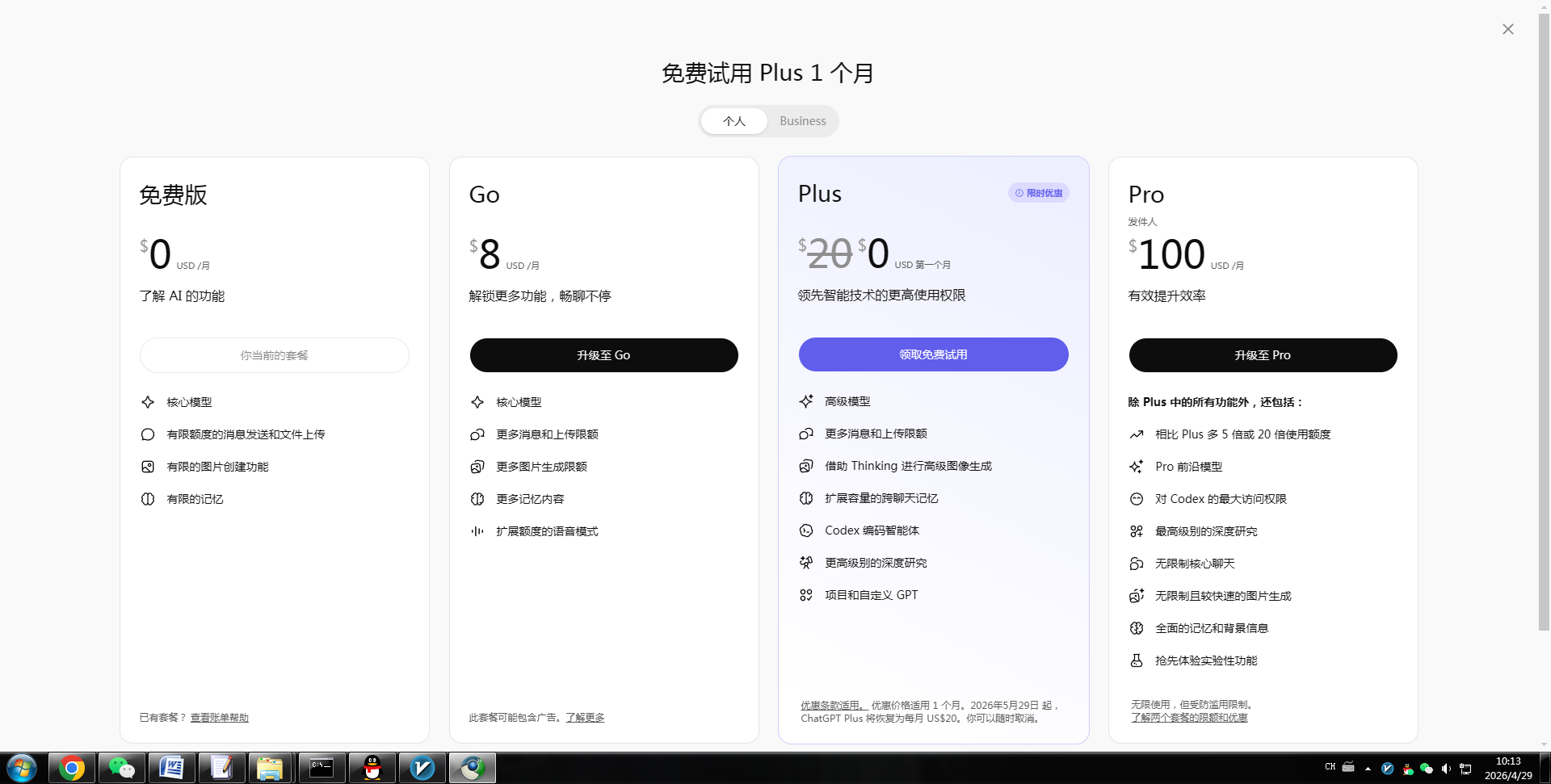The width and height of the screenshot is (1551, 784).
Task: Open the QQ penguin taskbar icon
Action: [372, 768]
